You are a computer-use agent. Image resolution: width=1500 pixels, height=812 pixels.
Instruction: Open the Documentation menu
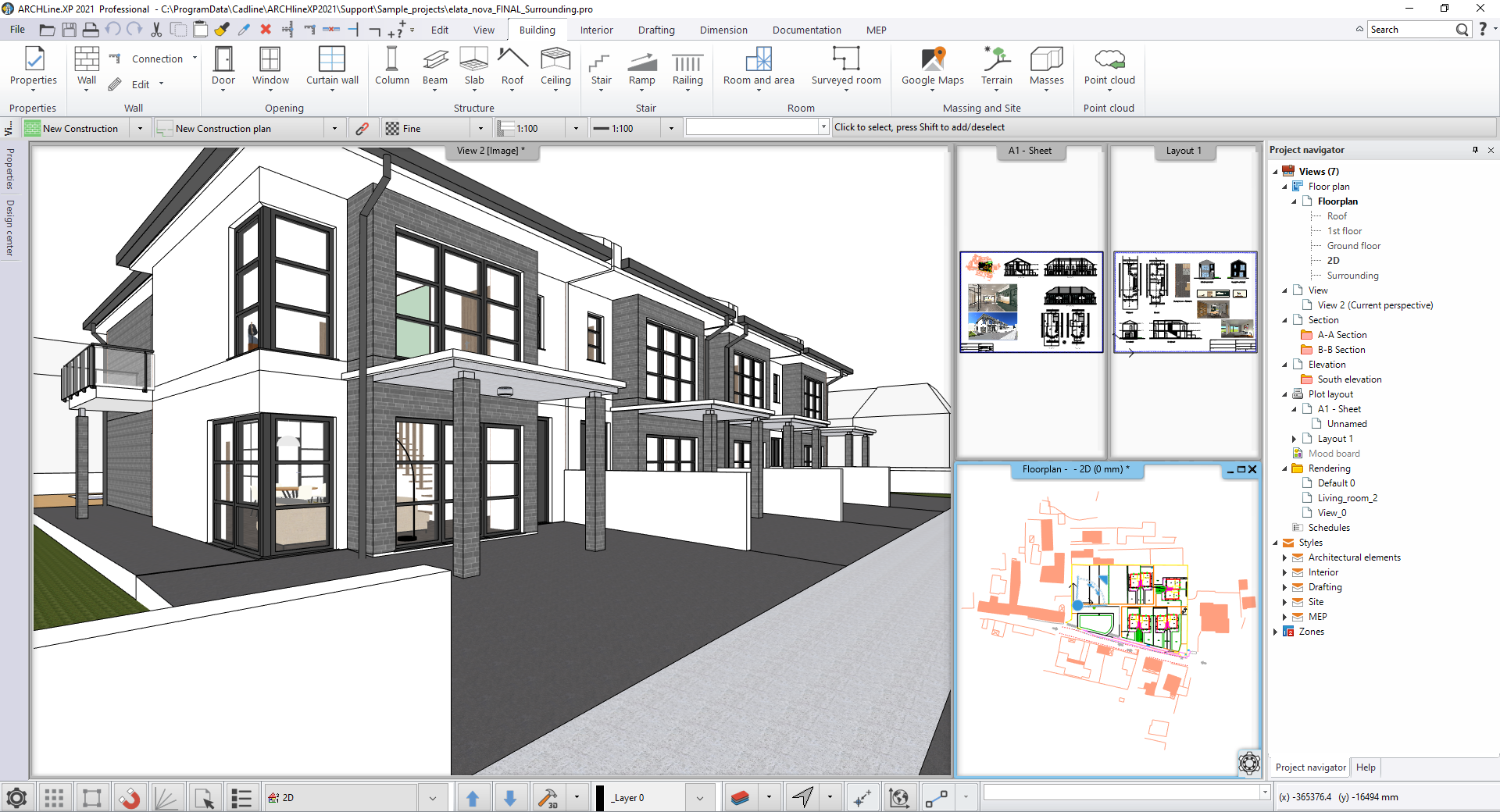pos(806,30)
